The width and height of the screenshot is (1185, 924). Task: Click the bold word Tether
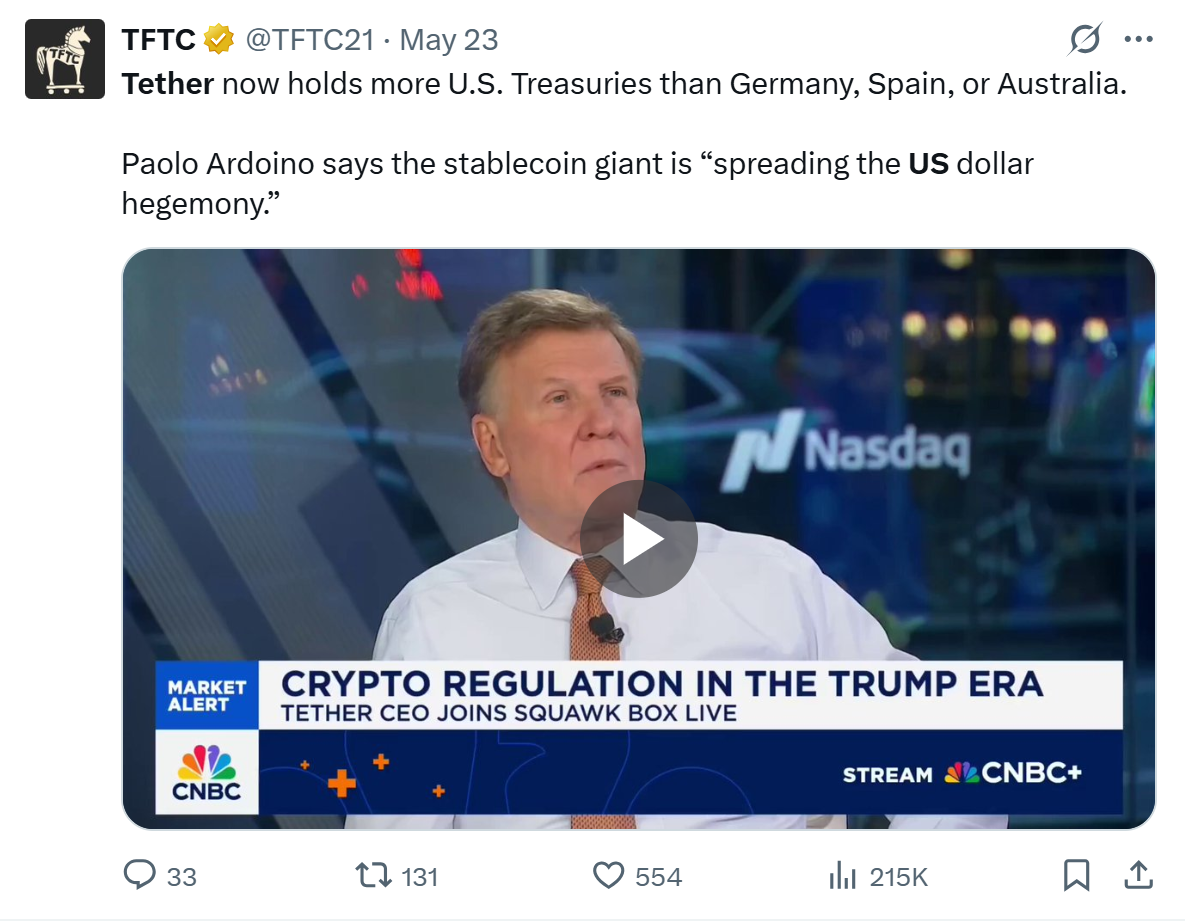167,83
